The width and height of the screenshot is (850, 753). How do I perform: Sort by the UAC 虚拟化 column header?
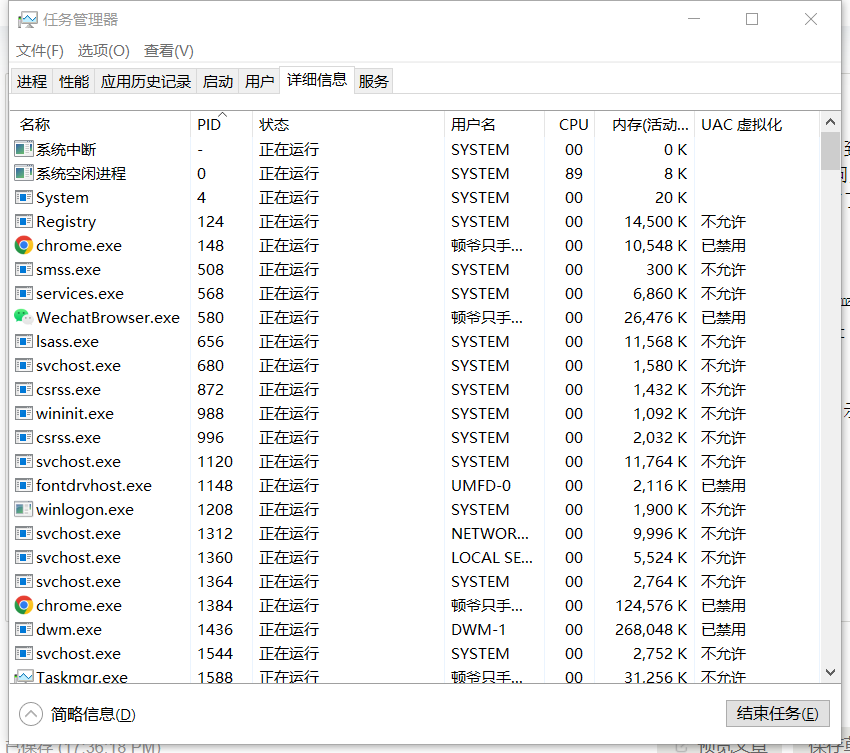pyautogui.click(x=757, y=125)
